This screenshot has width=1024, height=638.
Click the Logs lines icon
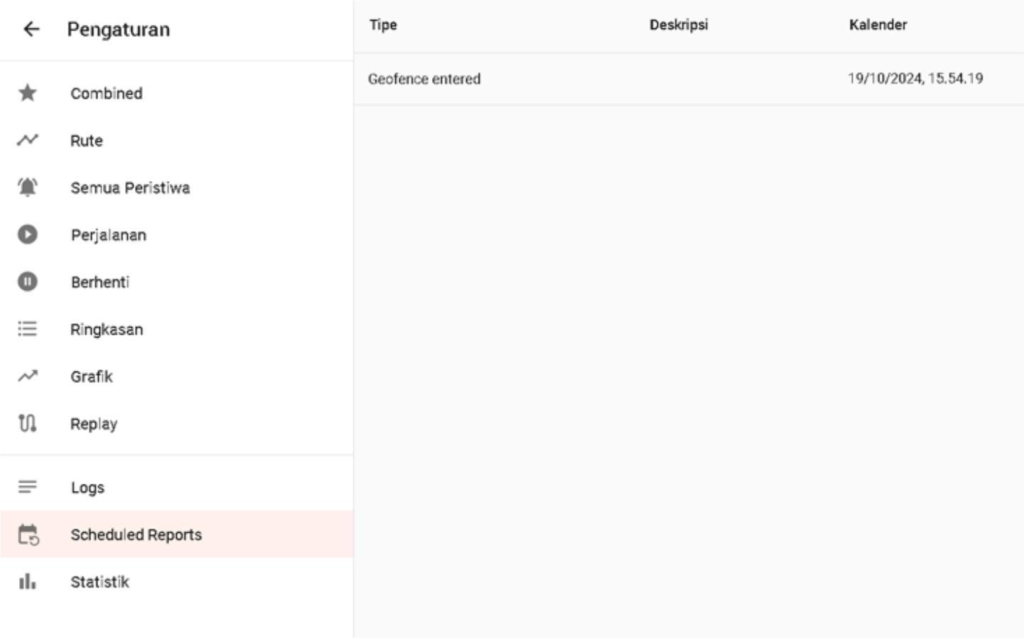click(x=28, y=487)
